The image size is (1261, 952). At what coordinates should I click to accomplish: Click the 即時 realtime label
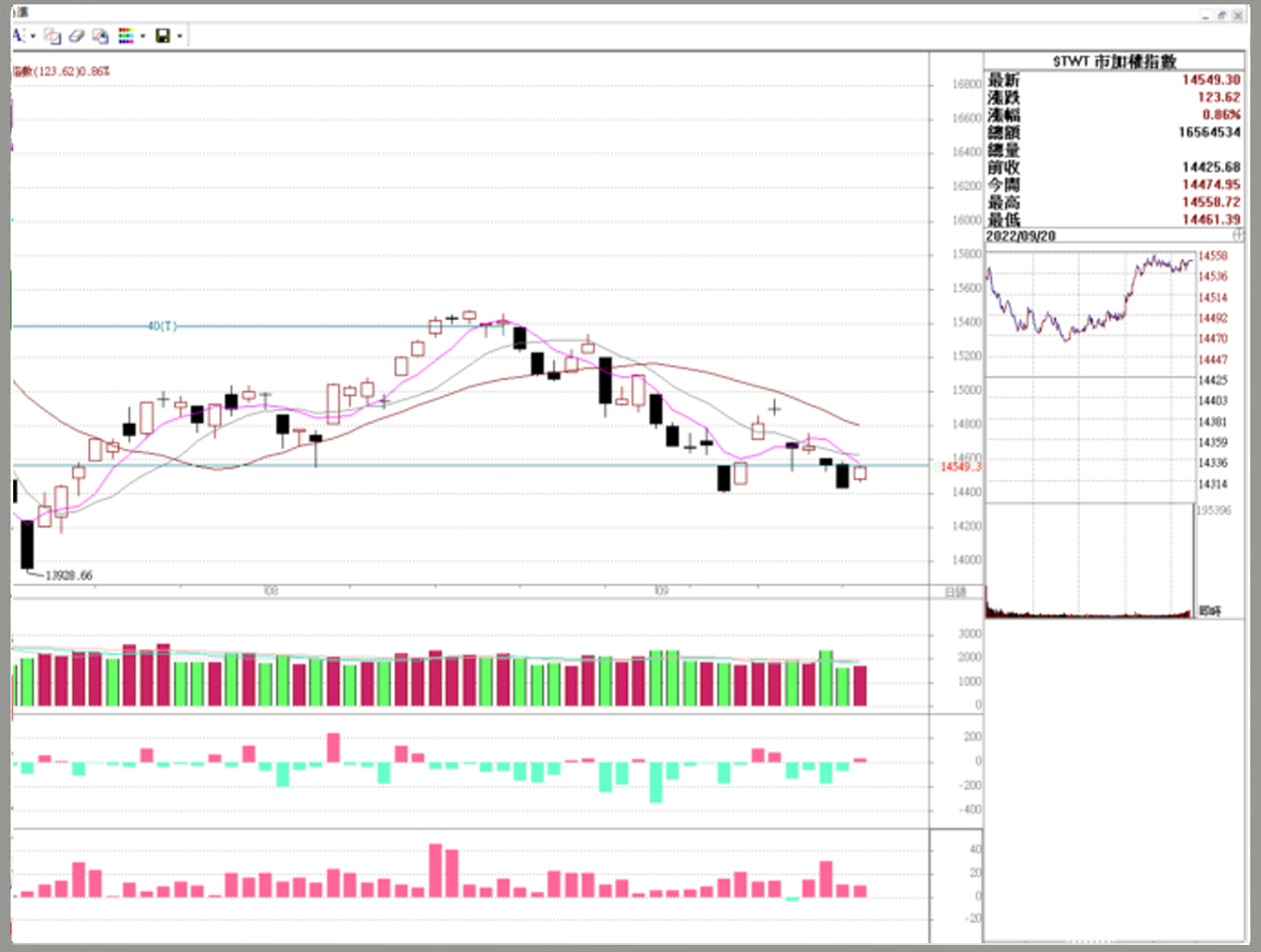pos(1211,611)
